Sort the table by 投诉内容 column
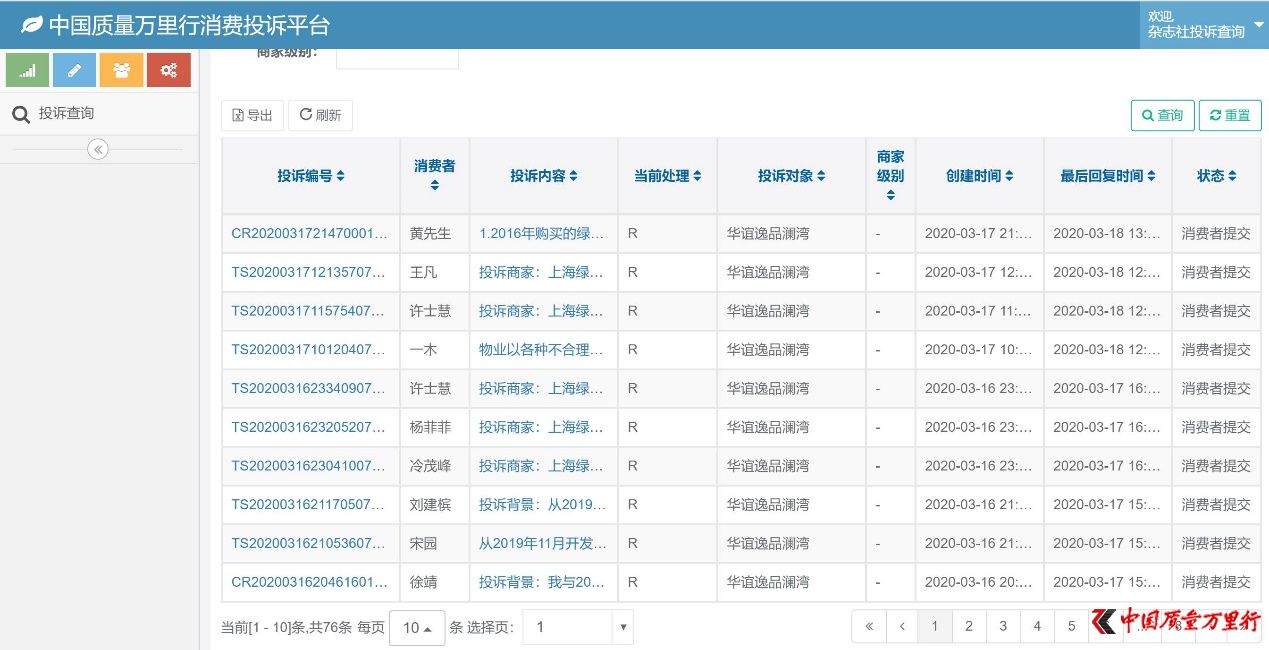Image resolution: width=1269 pixels, height=650 pixels. pos(544,176)
